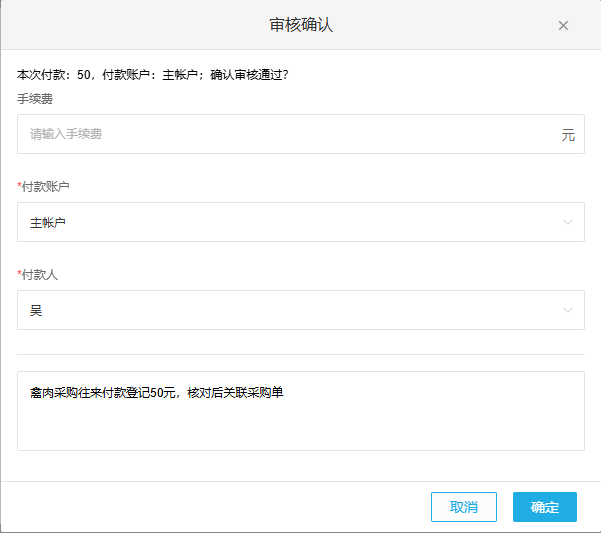Click the 付款账户 field label
The height and width of the screenshot is (533, 601).
tap(43, 187)
